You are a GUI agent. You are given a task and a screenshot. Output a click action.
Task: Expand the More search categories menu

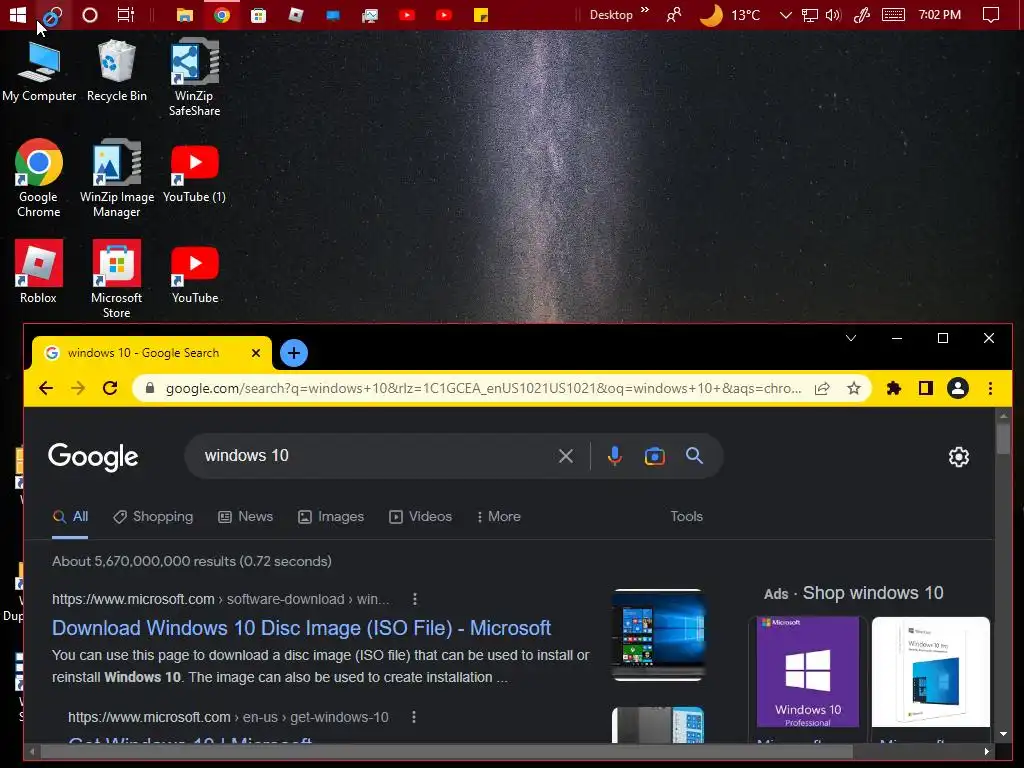click(498, 517)
